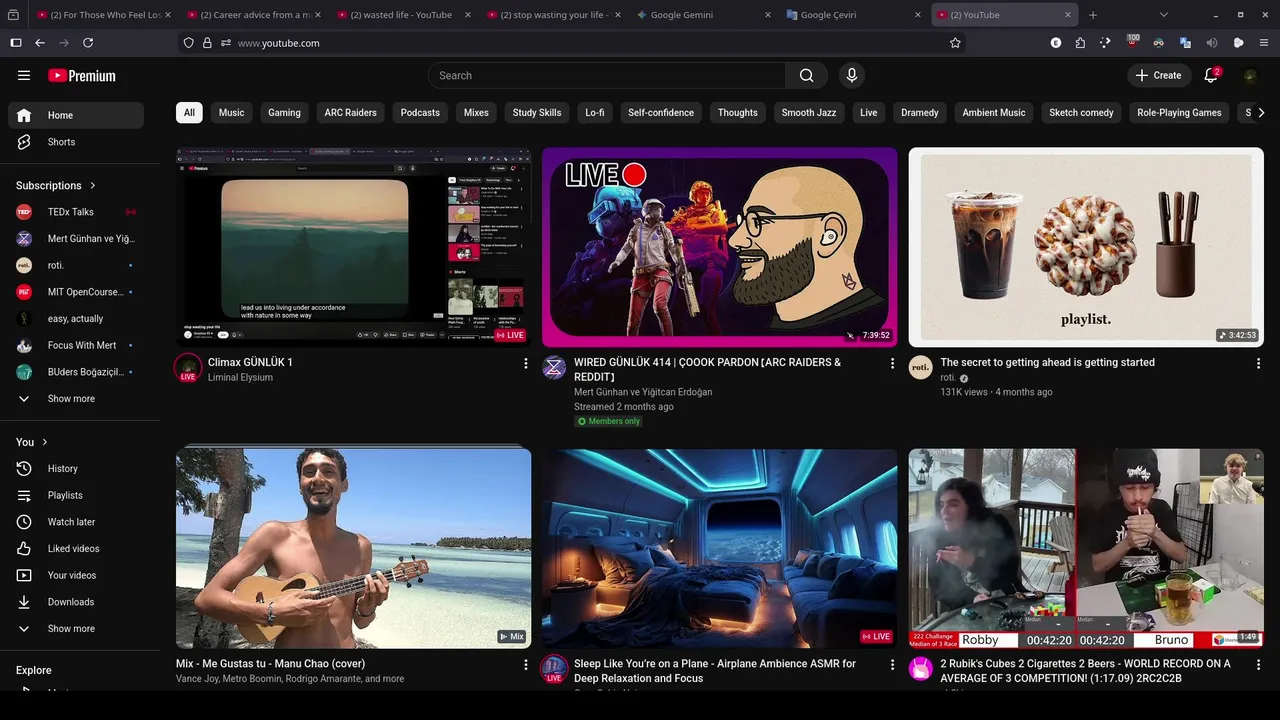Play the ukulele Me Gustas tu thumbnail
The image size is (1280, 720).
pyautogui.click(x=353, y=548)
